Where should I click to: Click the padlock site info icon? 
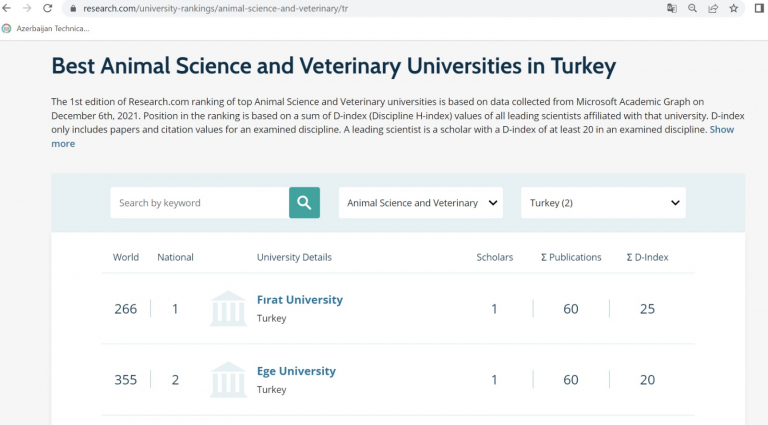coord(73,8)
